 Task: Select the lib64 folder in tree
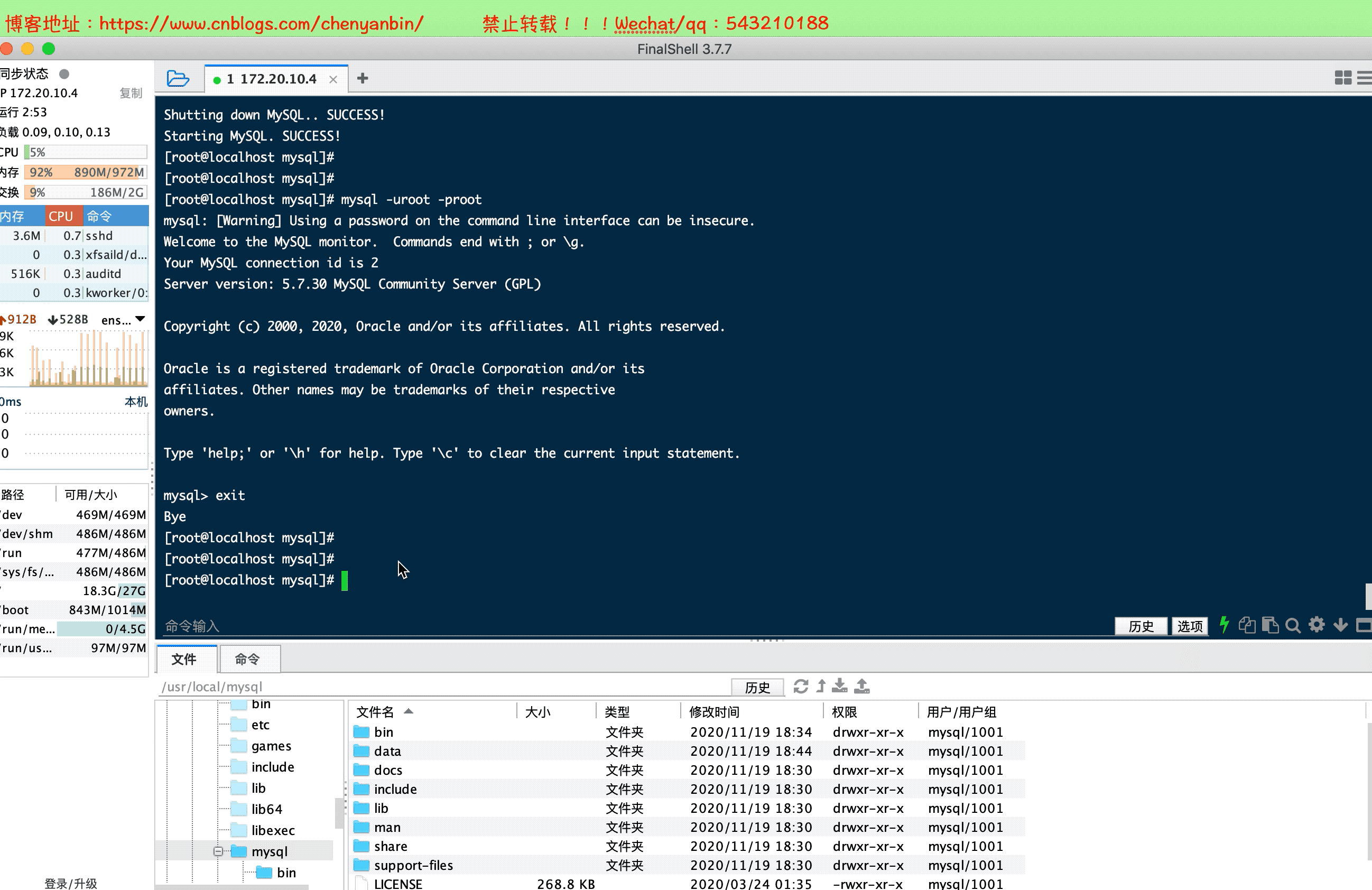click(x=256, y=809)
